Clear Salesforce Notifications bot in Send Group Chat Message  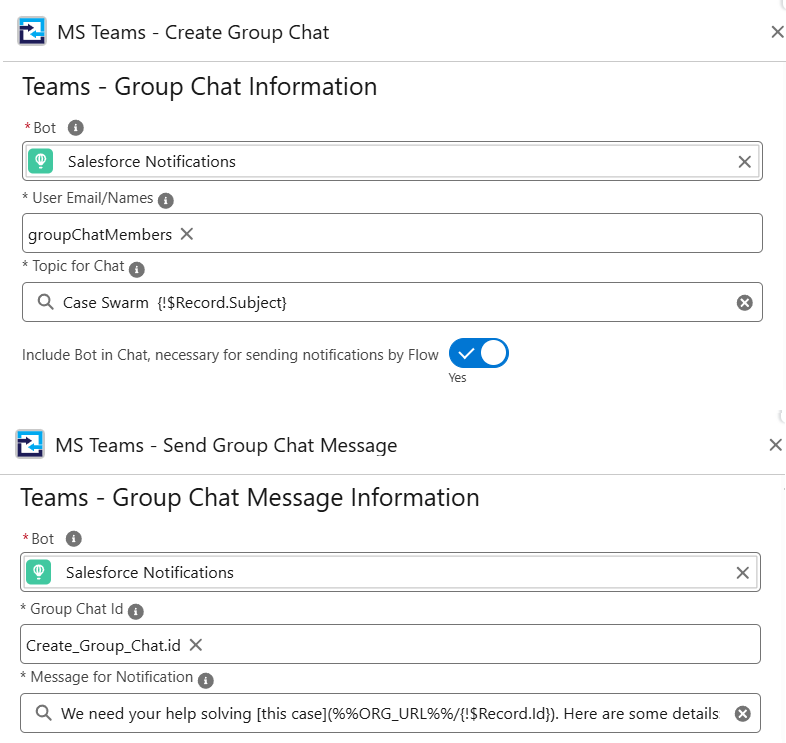click(742, 573)
